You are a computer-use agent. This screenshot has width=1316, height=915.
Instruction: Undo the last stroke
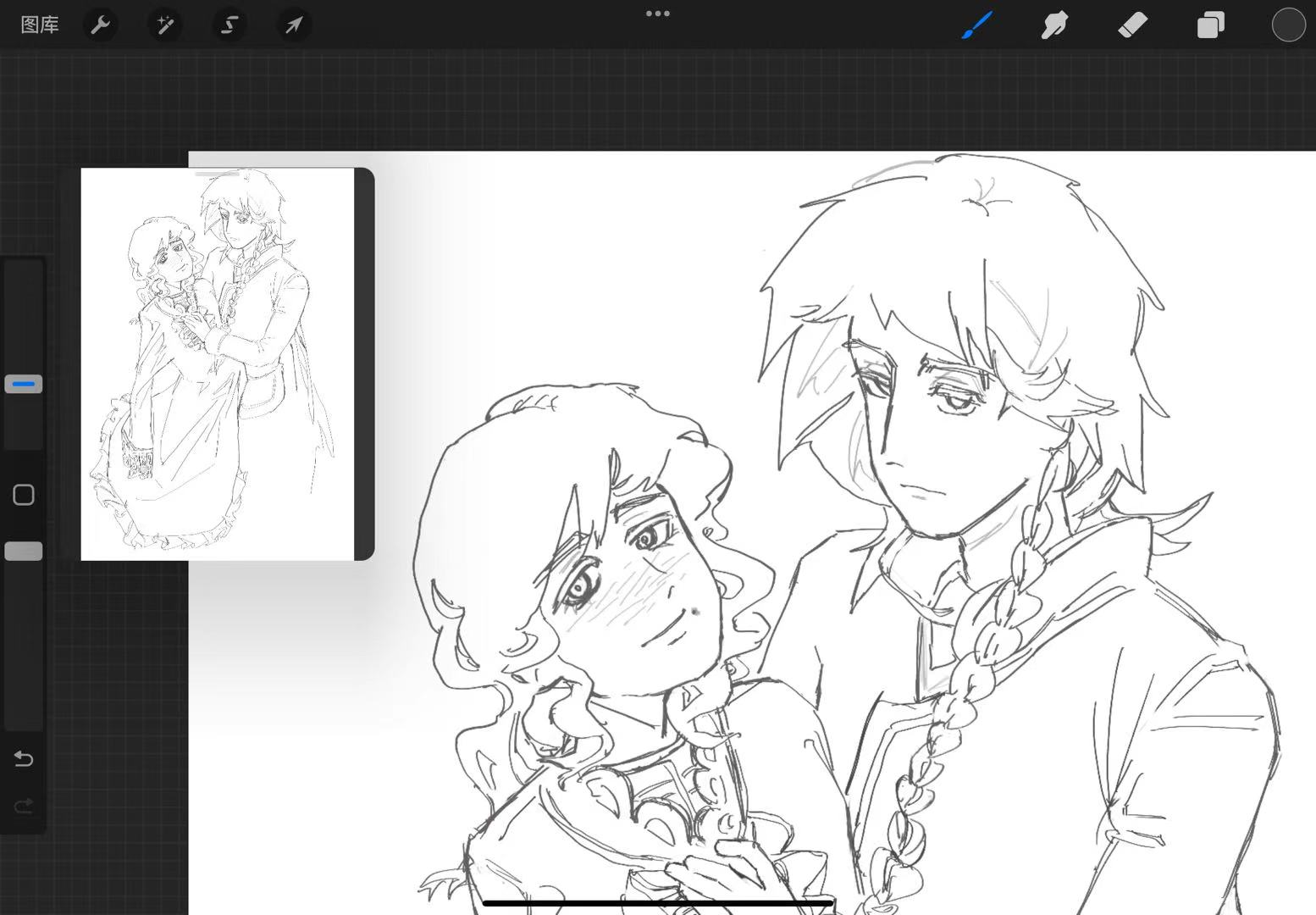pos(24,758)
